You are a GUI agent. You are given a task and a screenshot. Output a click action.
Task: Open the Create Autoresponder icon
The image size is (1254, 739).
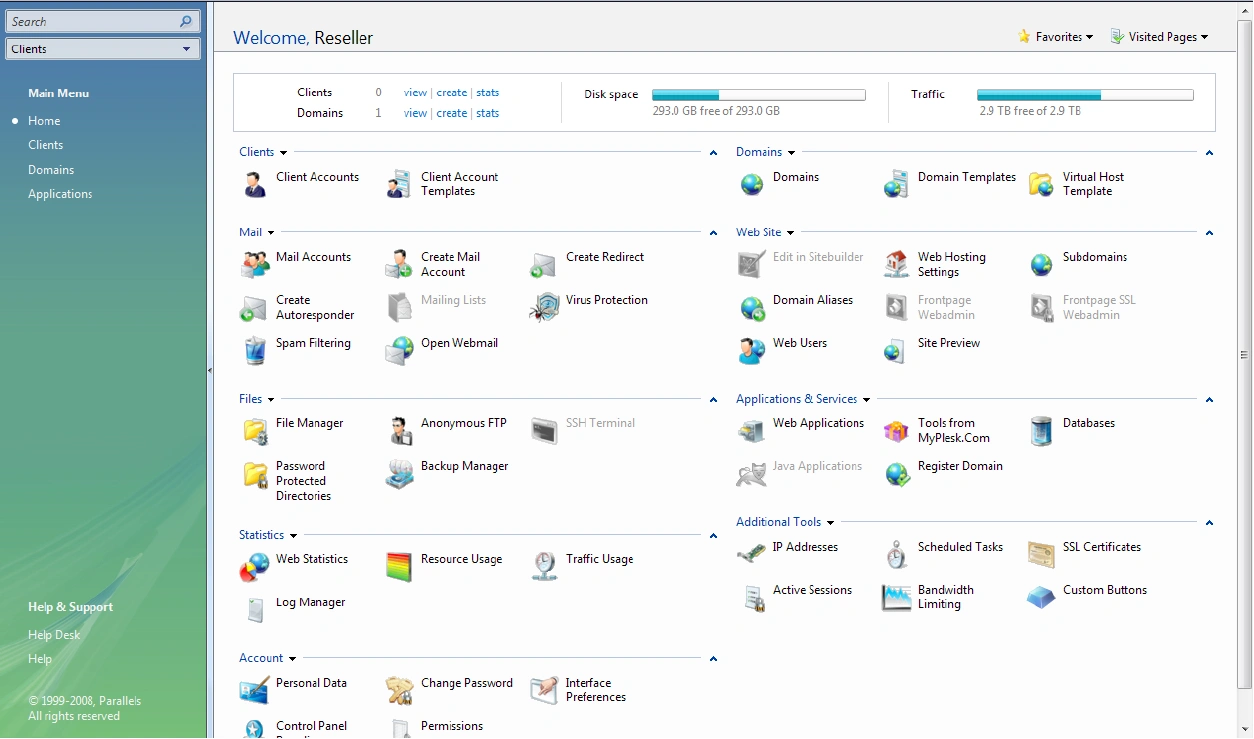coord(255,307)
